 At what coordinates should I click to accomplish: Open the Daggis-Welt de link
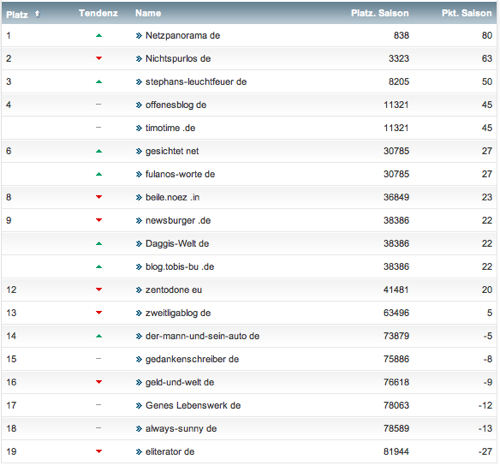(177, 243)
